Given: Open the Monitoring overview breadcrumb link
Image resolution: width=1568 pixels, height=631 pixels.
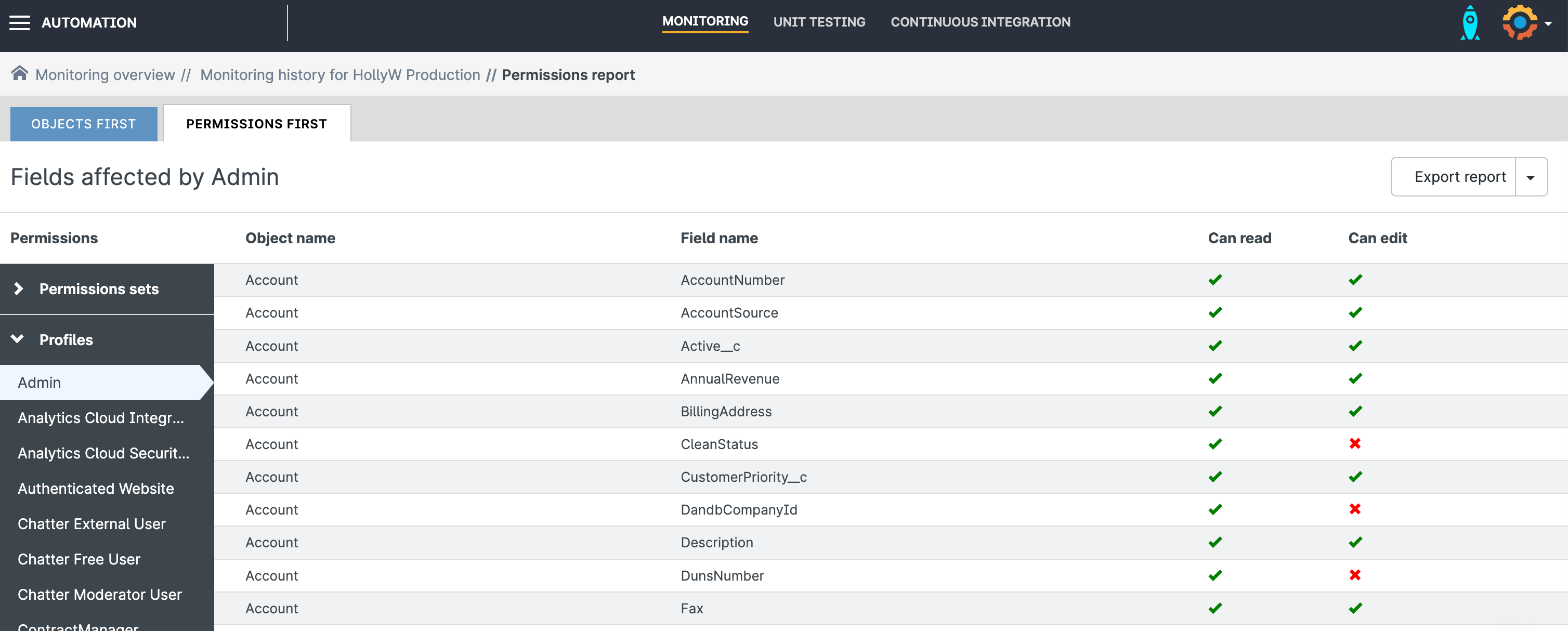Looking at the screenshot, I should pyautogui.click(x=104, y=75).
